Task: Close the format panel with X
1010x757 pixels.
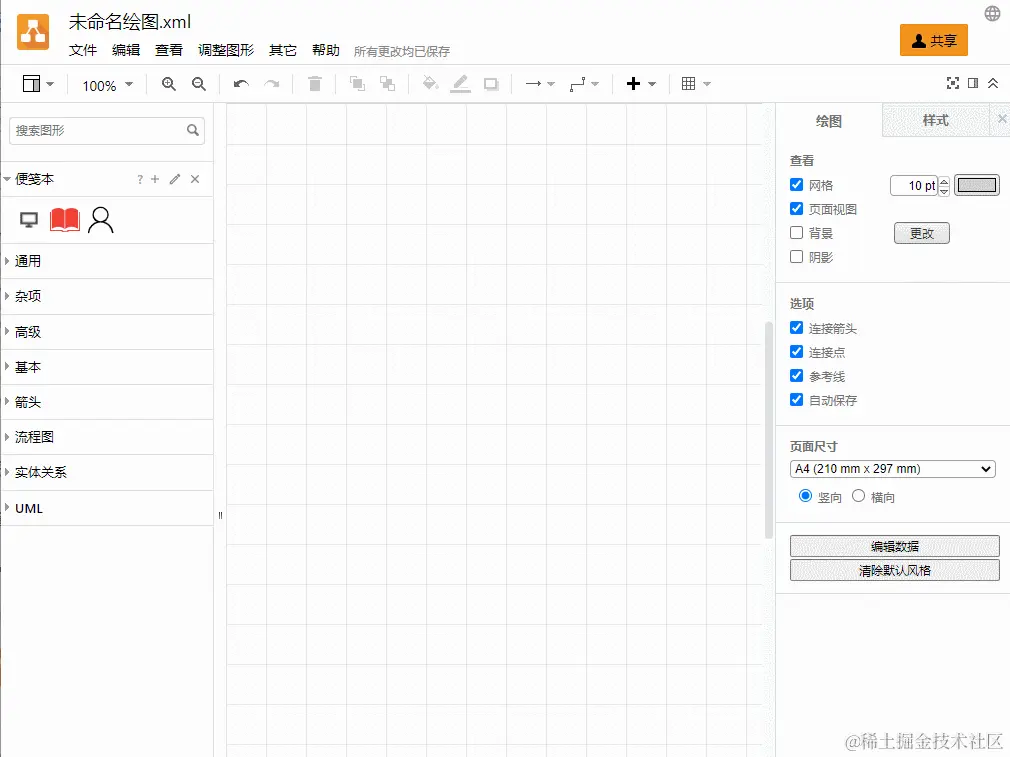Action: pos(1002,119)
